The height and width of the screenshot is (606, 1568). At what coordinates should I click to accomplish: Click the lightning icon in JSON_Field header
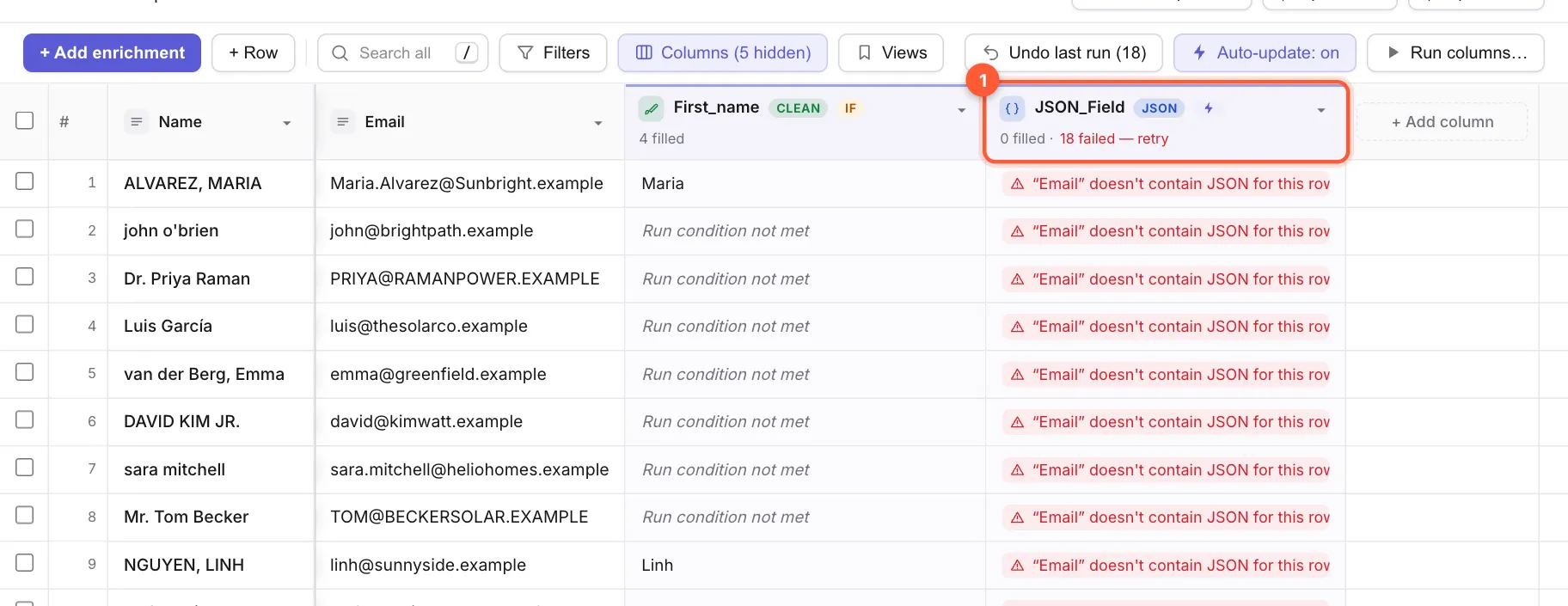(x=1209, y=108)
